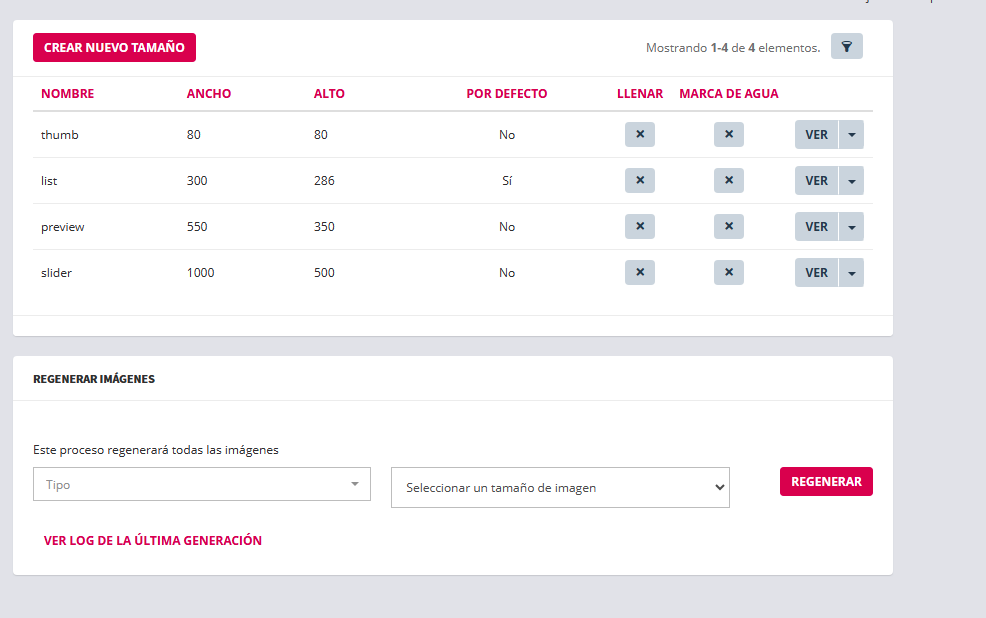Click VER button for preview row
Image resolution: width=986 pixels, height=618 pixels.
816,227
